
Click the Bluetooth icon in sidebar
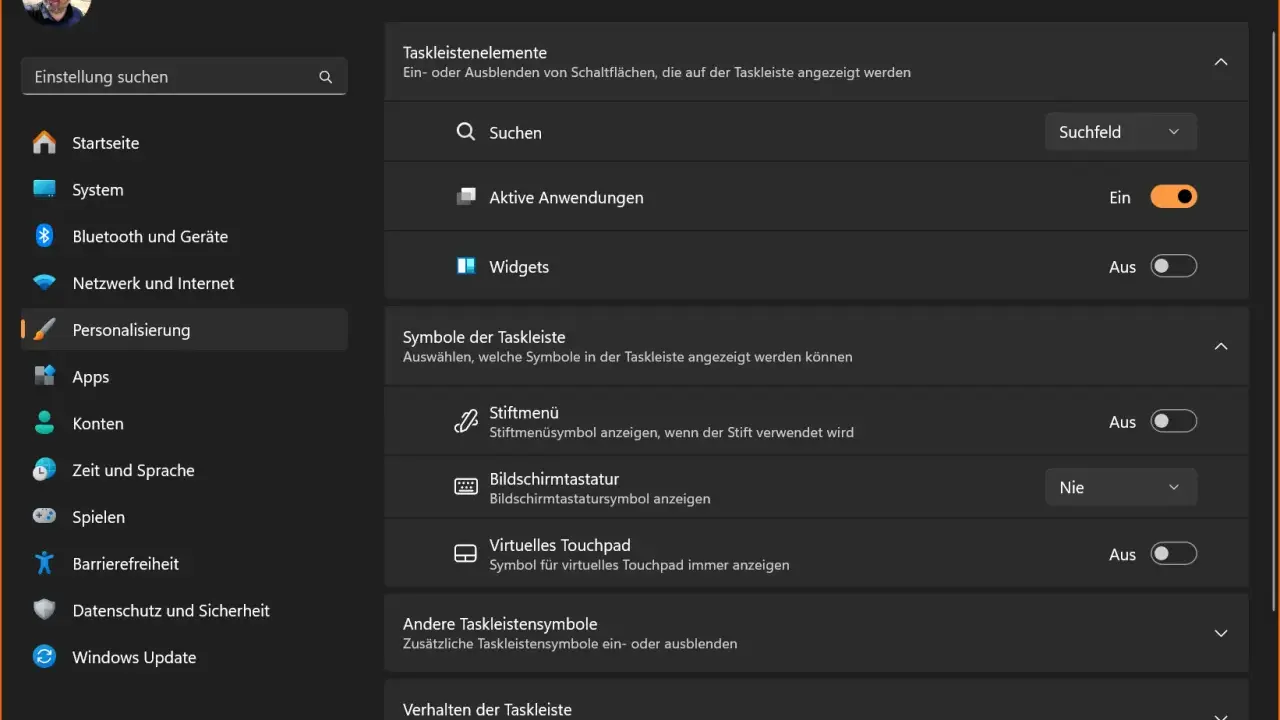click(x=44, y=236)
